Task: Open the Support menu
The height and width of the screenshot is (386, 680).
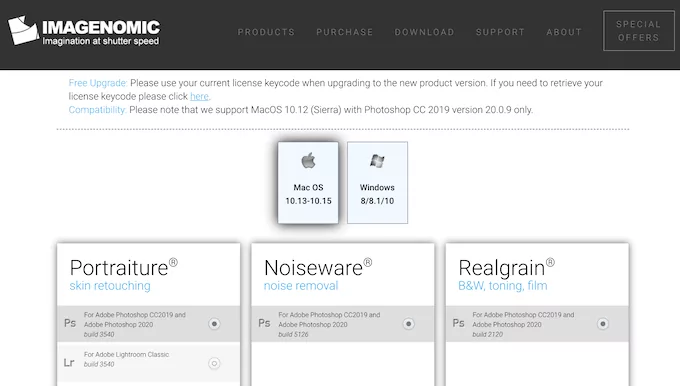Action: click(x=500, y=32)
